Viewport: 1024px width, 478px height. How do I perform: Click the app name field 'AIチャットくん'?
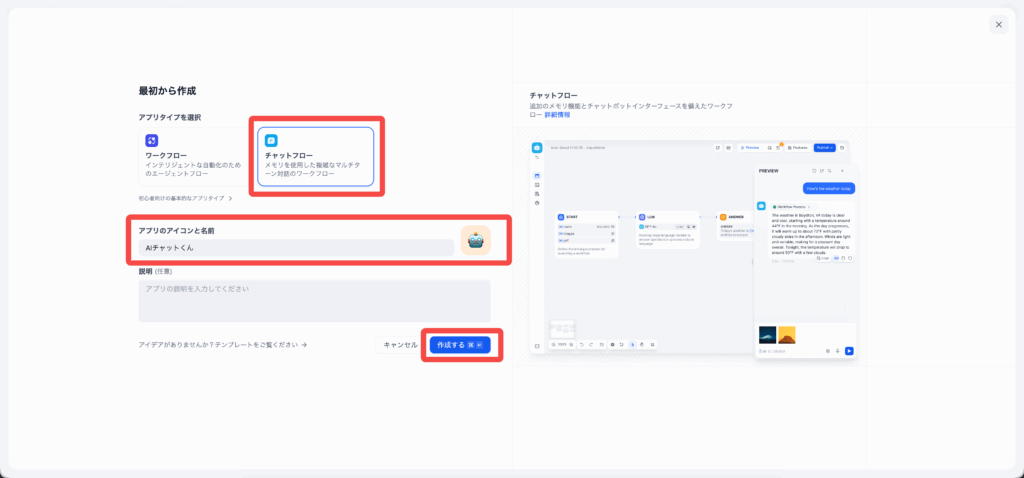(x=296, y=247)
